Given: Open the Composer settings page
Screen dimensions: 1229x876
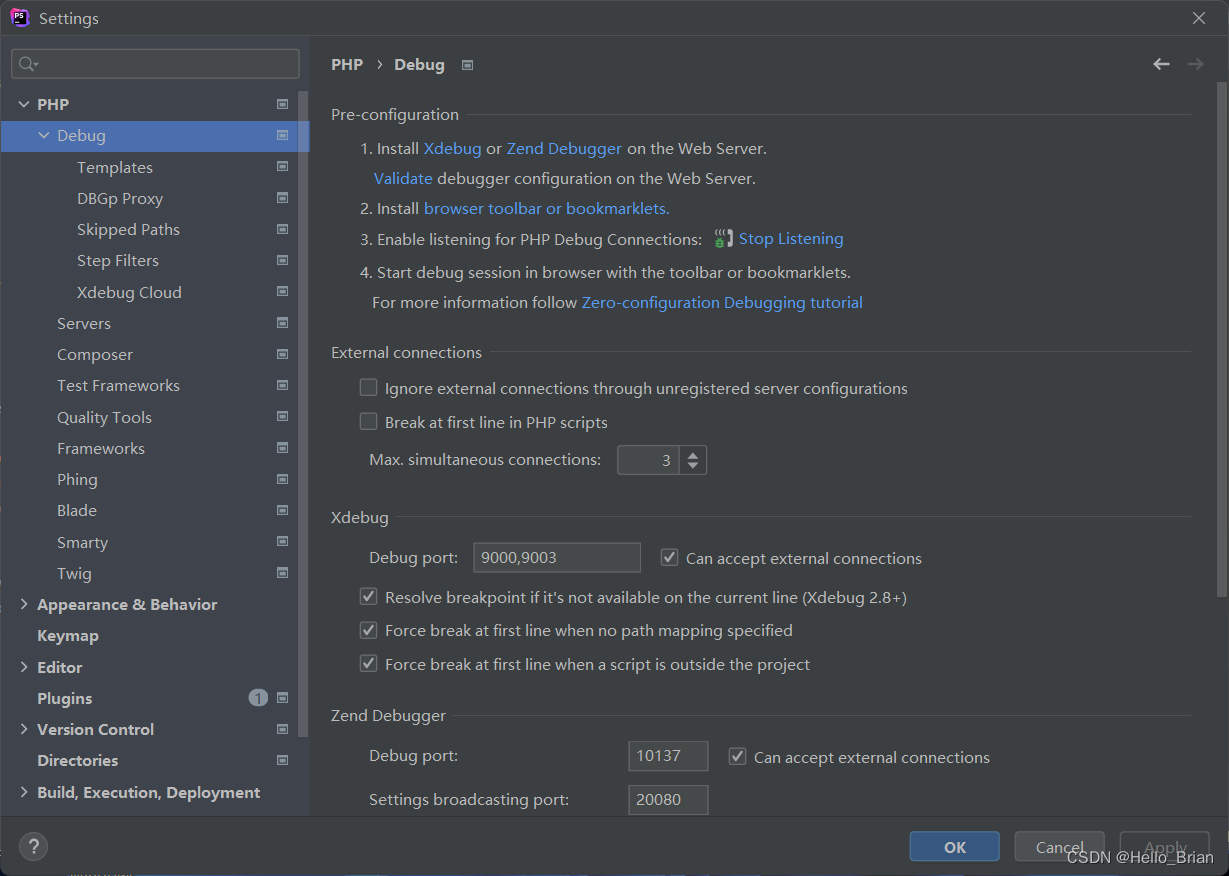Looking at the screenshot, I should click(x=95, y=355).
